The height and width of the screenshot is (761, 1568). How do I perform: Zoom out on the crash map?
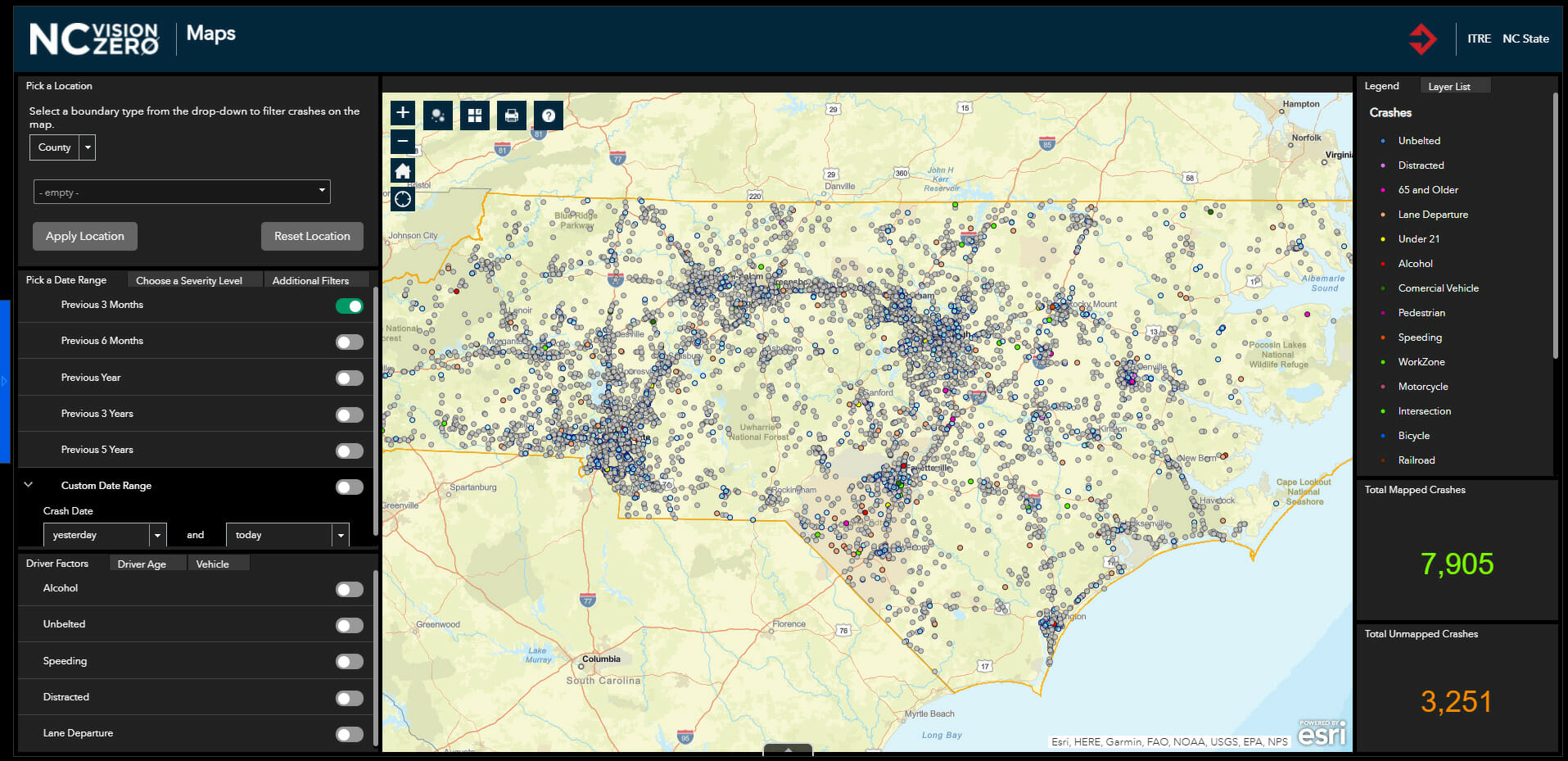click(x=402, y=141)
